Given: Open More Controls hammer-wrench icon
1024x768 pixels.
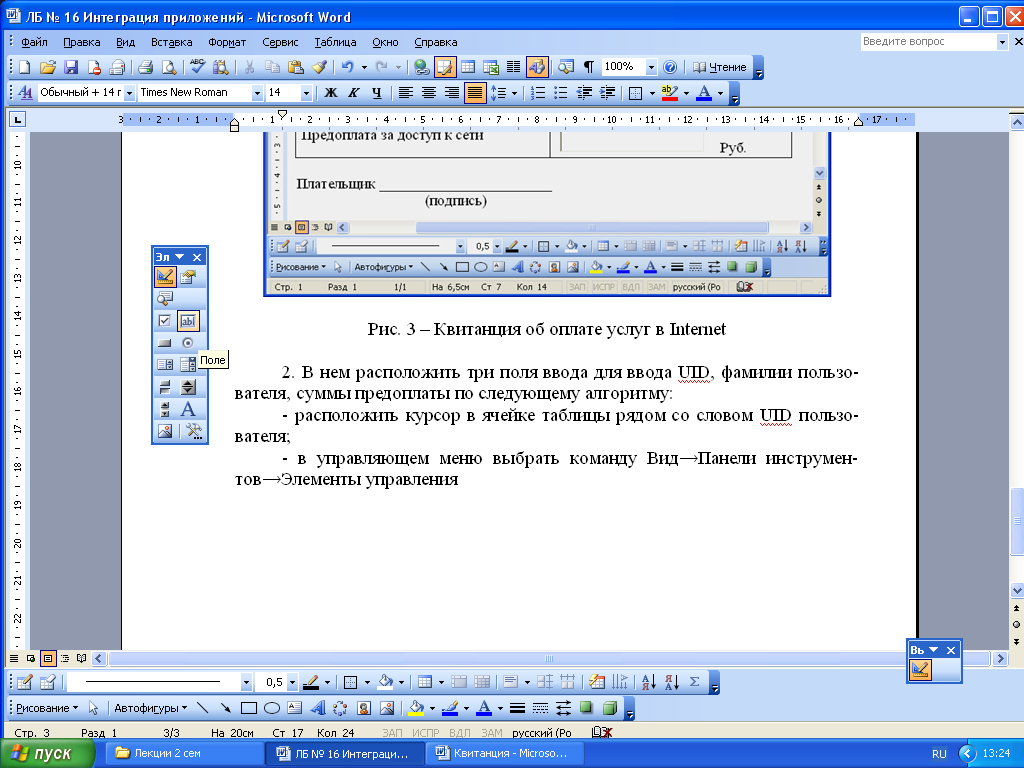Looking at the screenshot, I should tap(193, 431).
